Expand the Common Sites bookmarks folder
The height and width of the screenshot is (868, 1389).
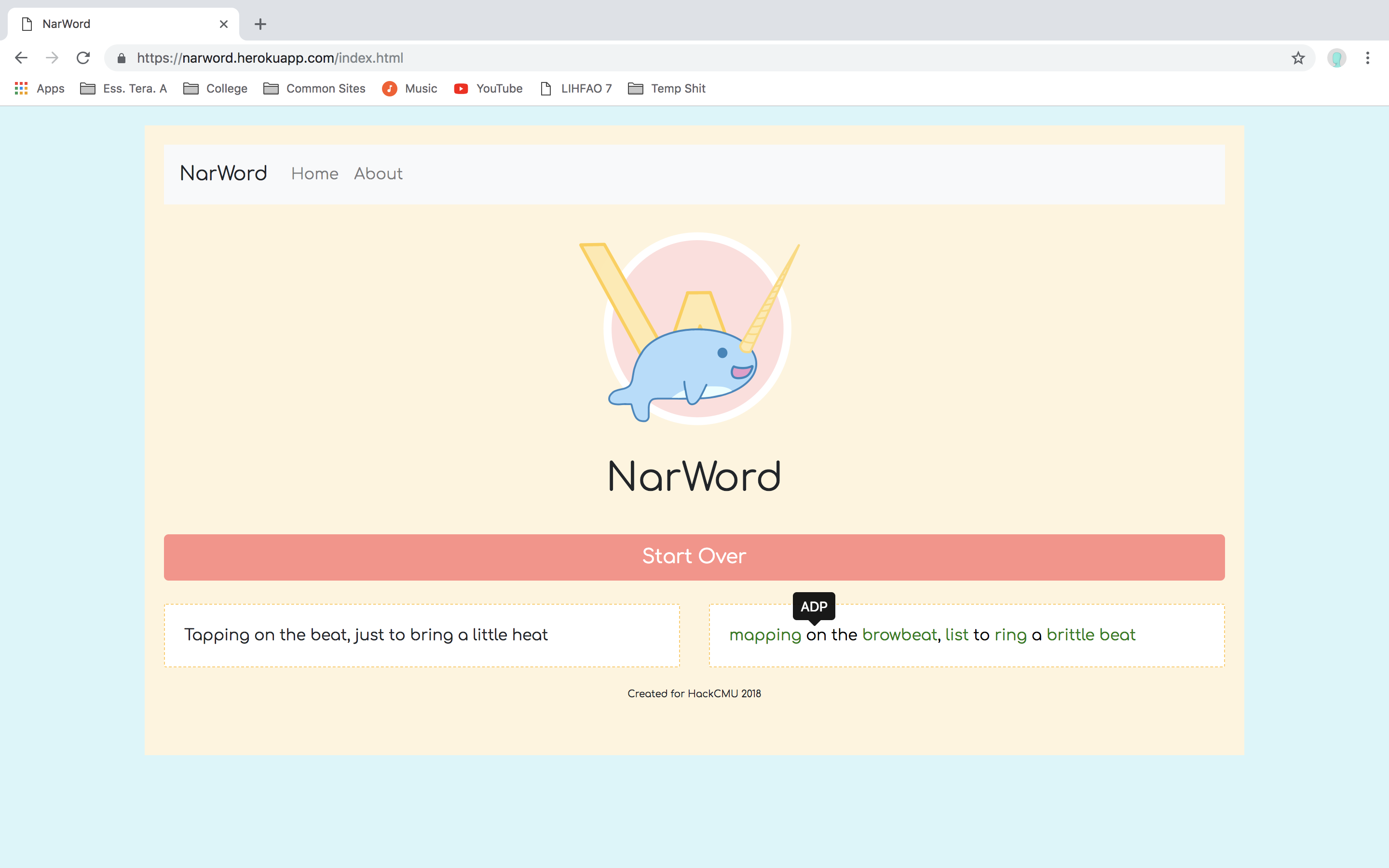(x=314, y=88)
